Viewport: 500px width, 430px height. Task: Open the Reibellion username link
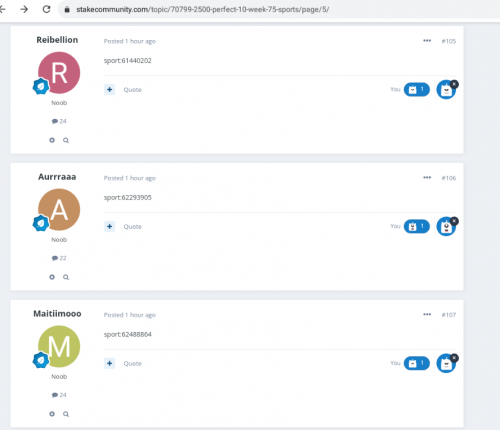(57, 40)
